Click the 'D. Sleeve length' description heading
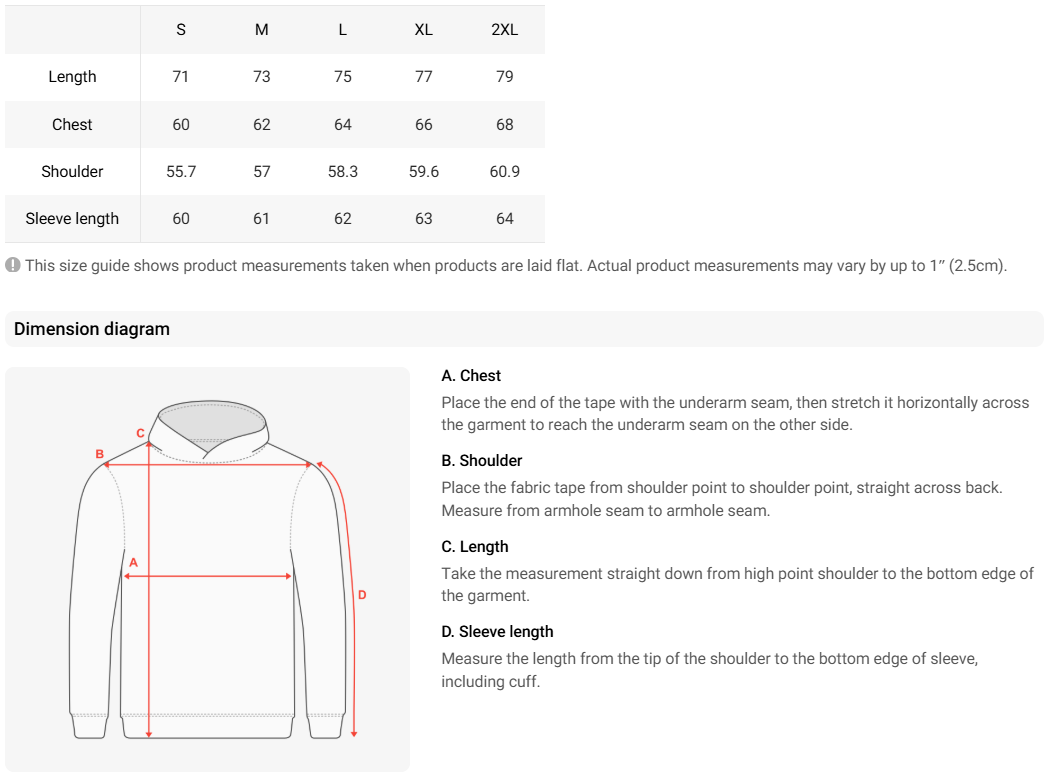1048x776 pixels. click(497, 632)
